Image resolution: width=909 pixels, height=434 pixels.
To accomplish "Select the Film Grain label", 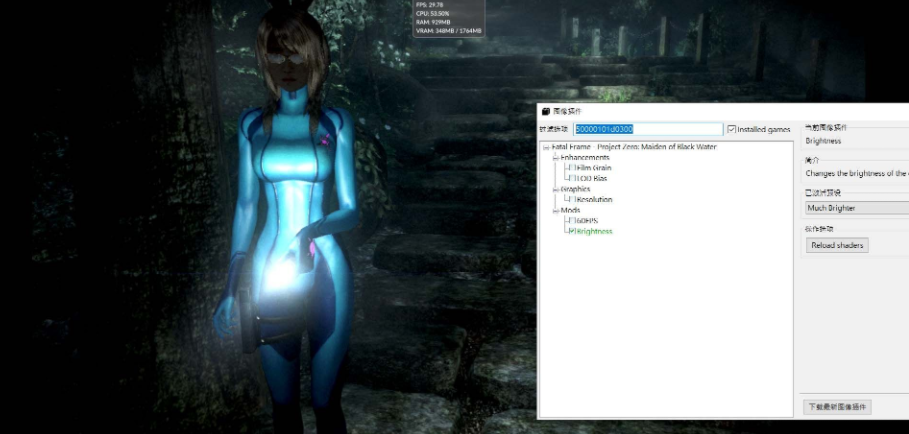I will 594,167.
